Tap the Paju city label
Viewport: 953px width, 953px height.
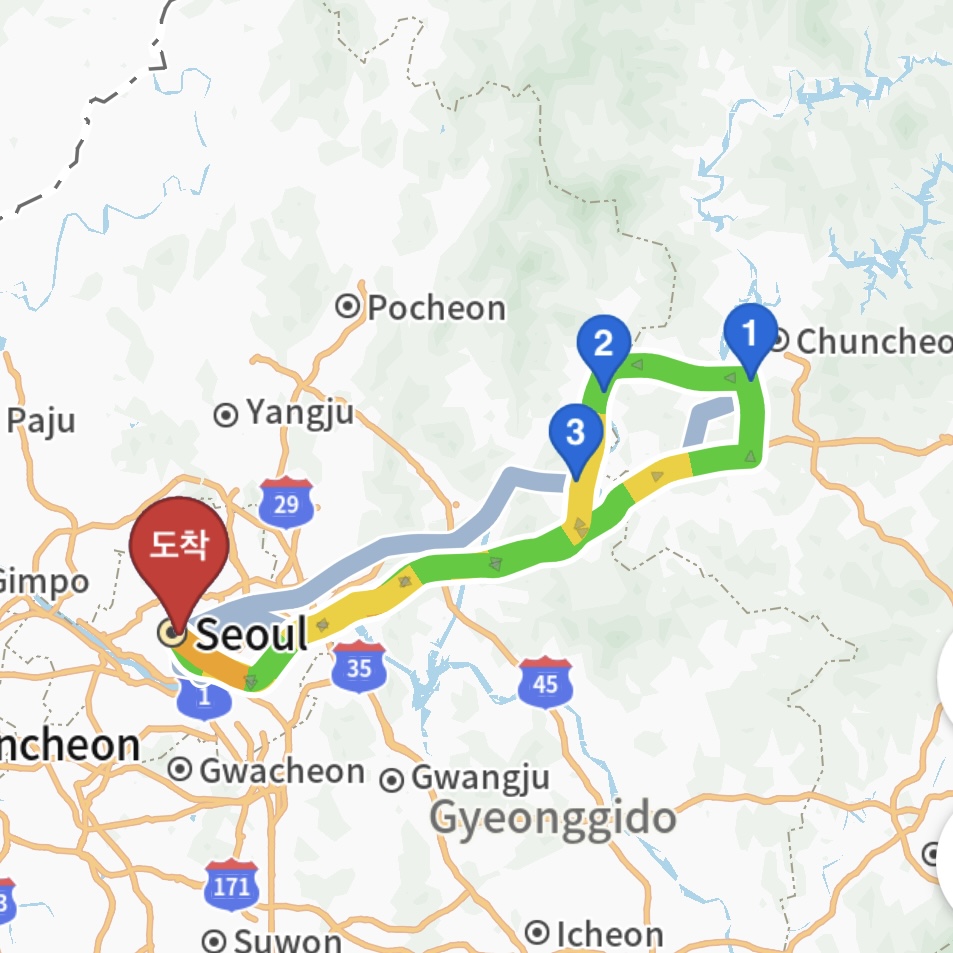41,421
